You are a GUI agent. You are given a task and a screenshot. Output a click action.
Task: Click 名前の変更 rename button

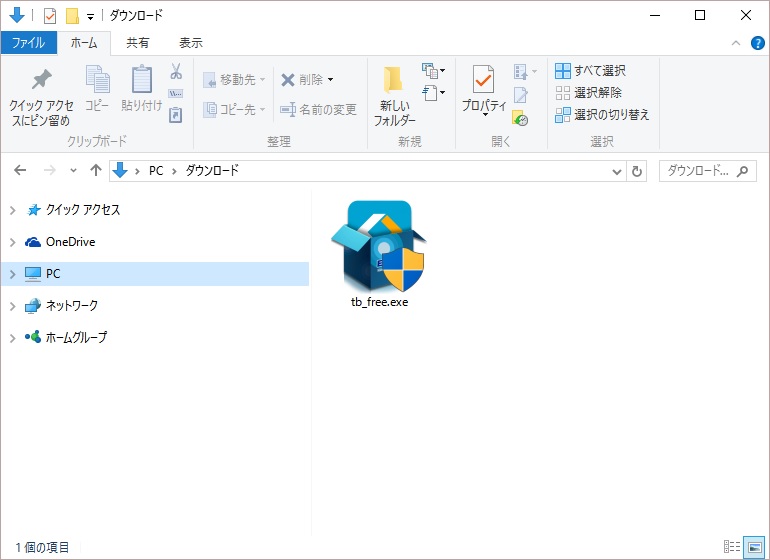(x=318, y=109)
